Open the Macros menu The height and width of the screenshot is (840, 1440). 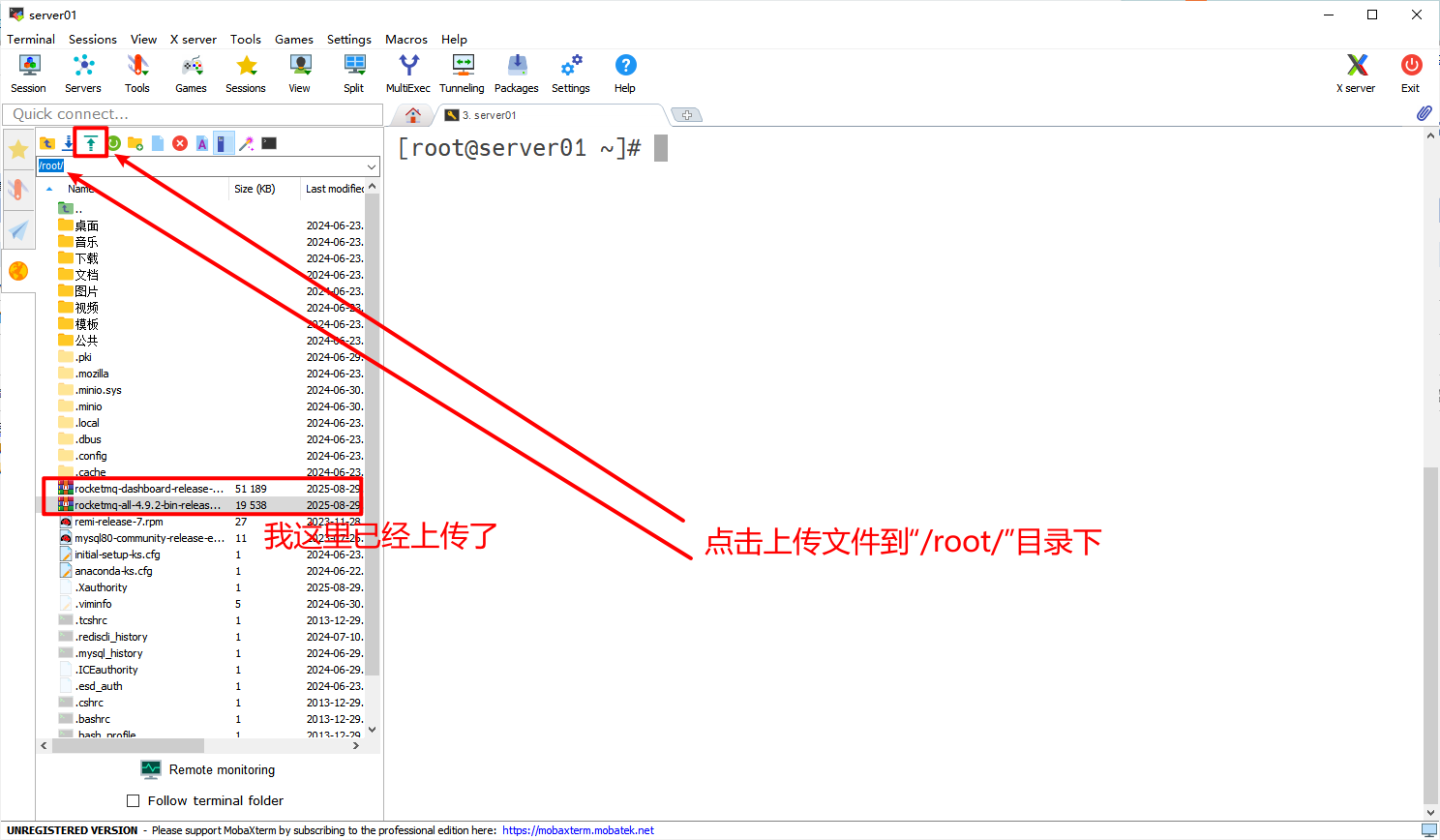coord(406,39)
